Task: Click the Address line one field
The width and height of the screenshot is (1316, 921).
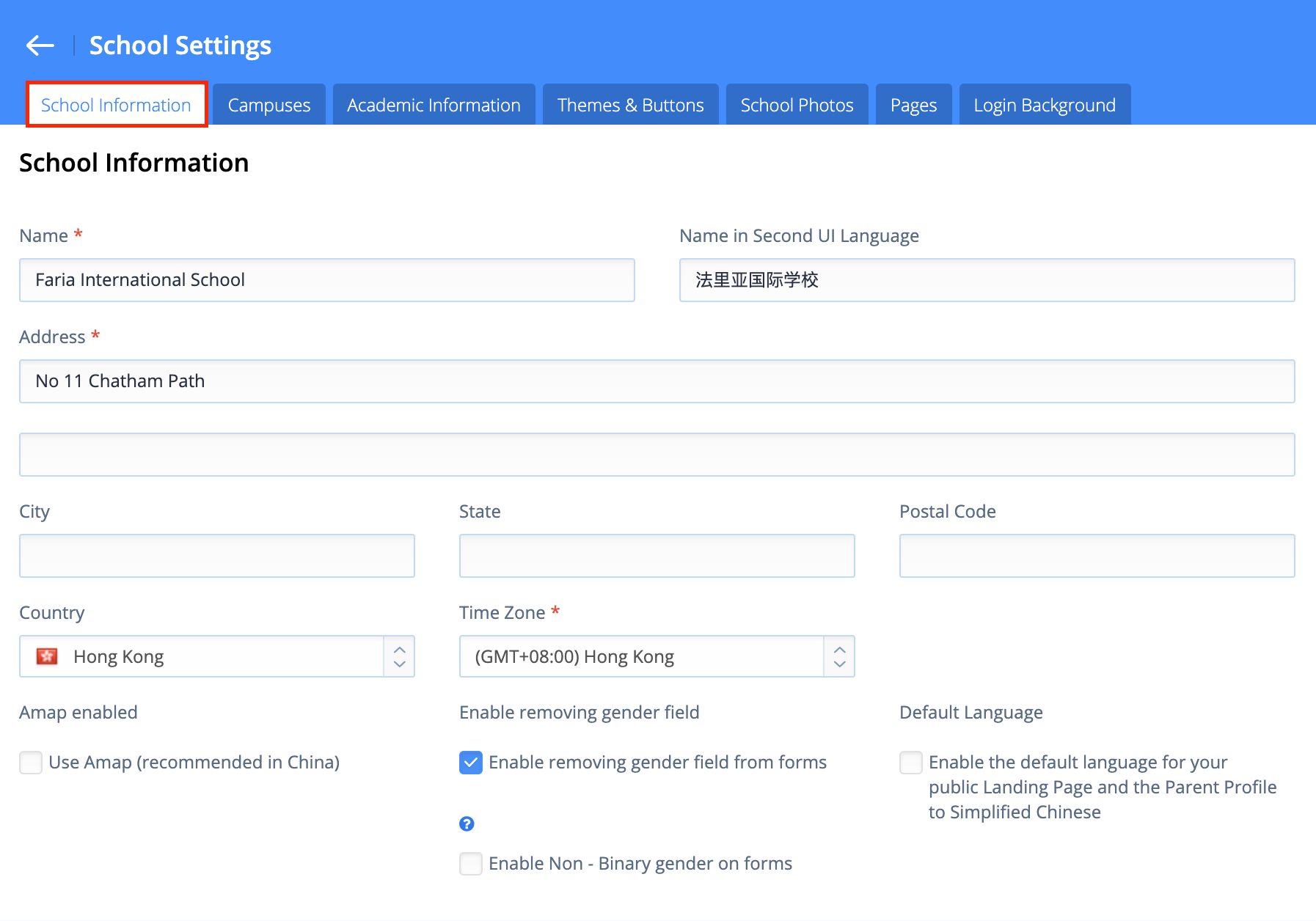Action: click(x=657, y=381)
